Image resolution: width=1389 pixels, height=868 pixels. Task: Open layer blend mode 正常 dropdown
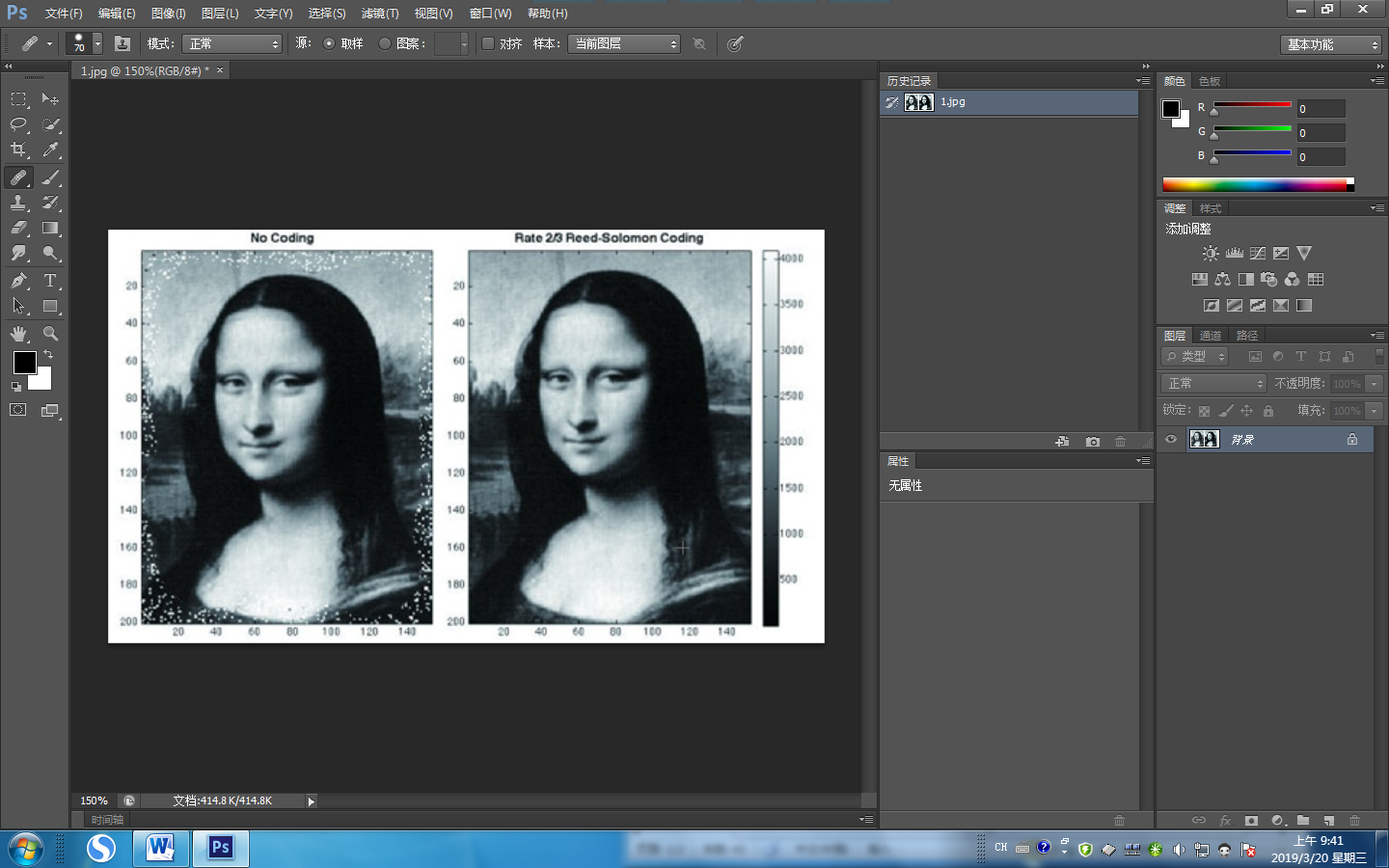[1213, 383]
